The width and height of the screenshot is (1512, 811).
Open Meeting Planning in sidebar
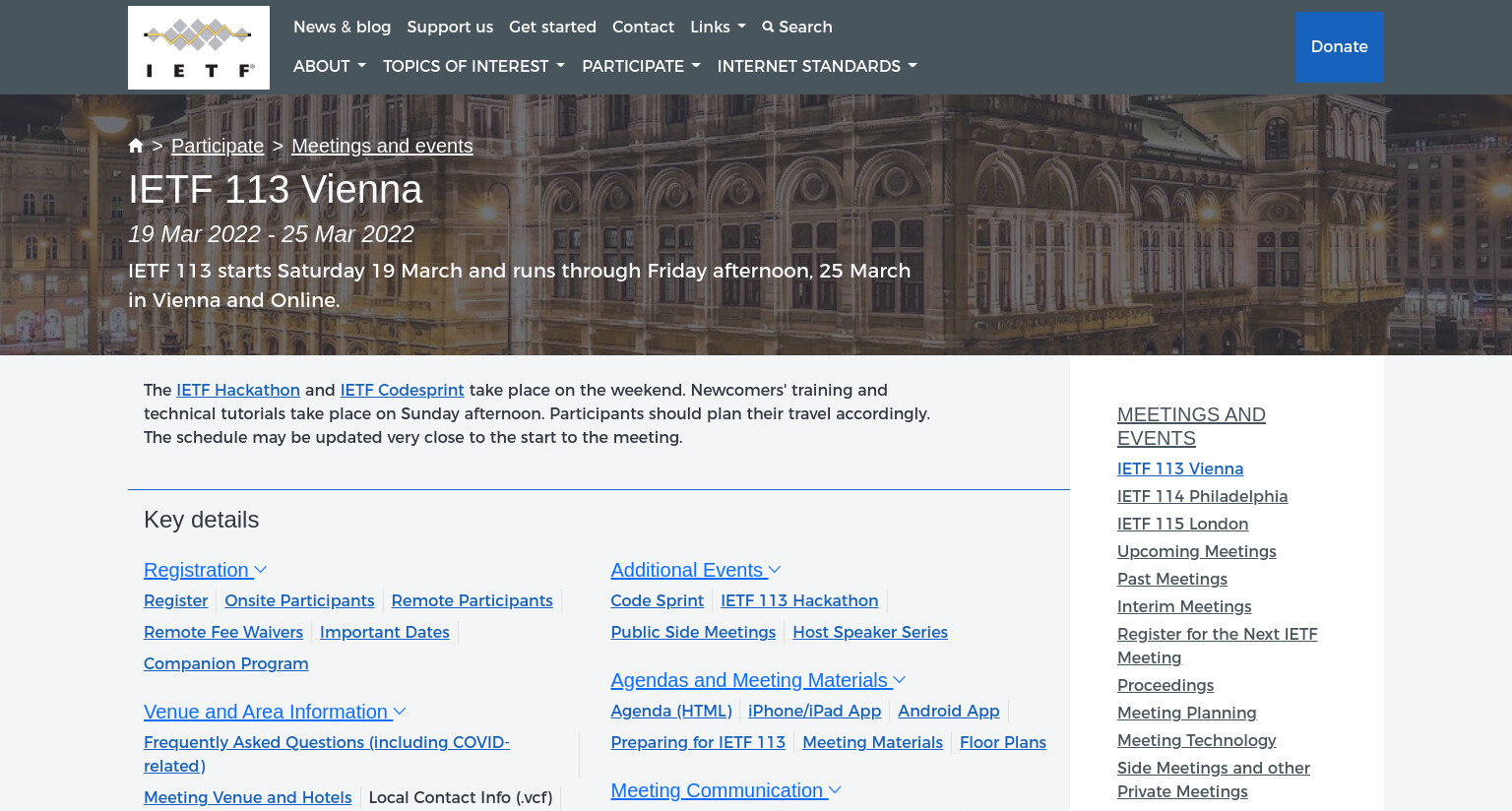click(1186, 713)
